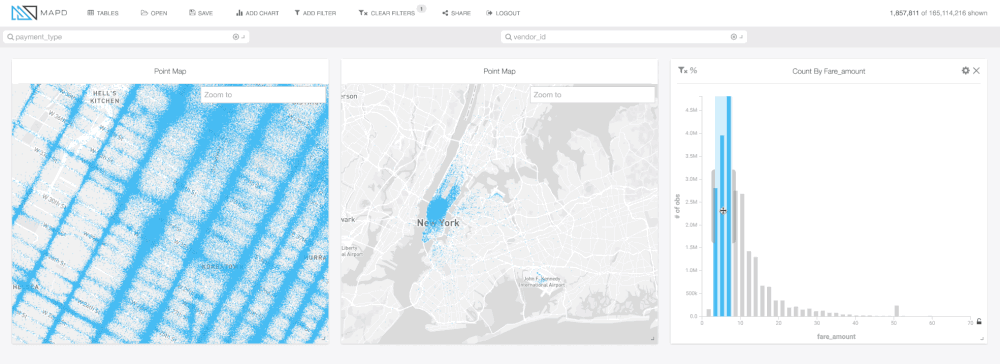Screen dimensions: 1000x364
Task: Share the dashboard
Action: click(456, 13)
